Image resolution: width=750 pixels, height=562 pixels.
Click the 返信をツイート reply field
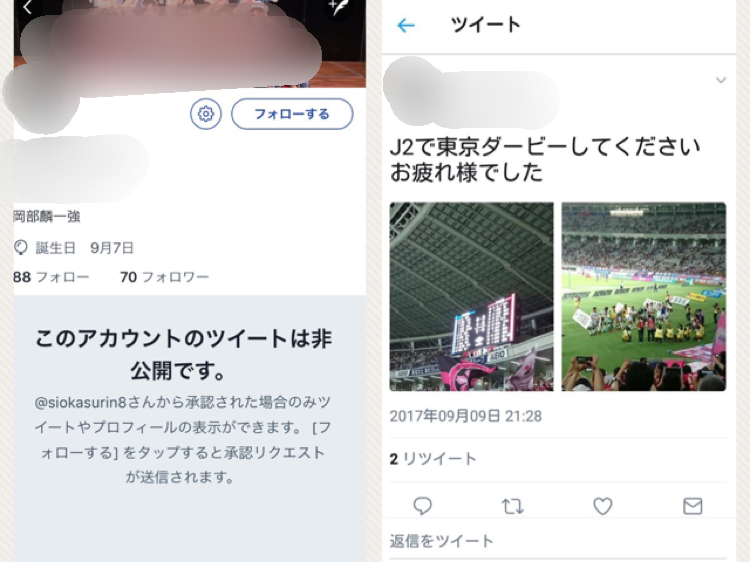[x=558, y=541]
